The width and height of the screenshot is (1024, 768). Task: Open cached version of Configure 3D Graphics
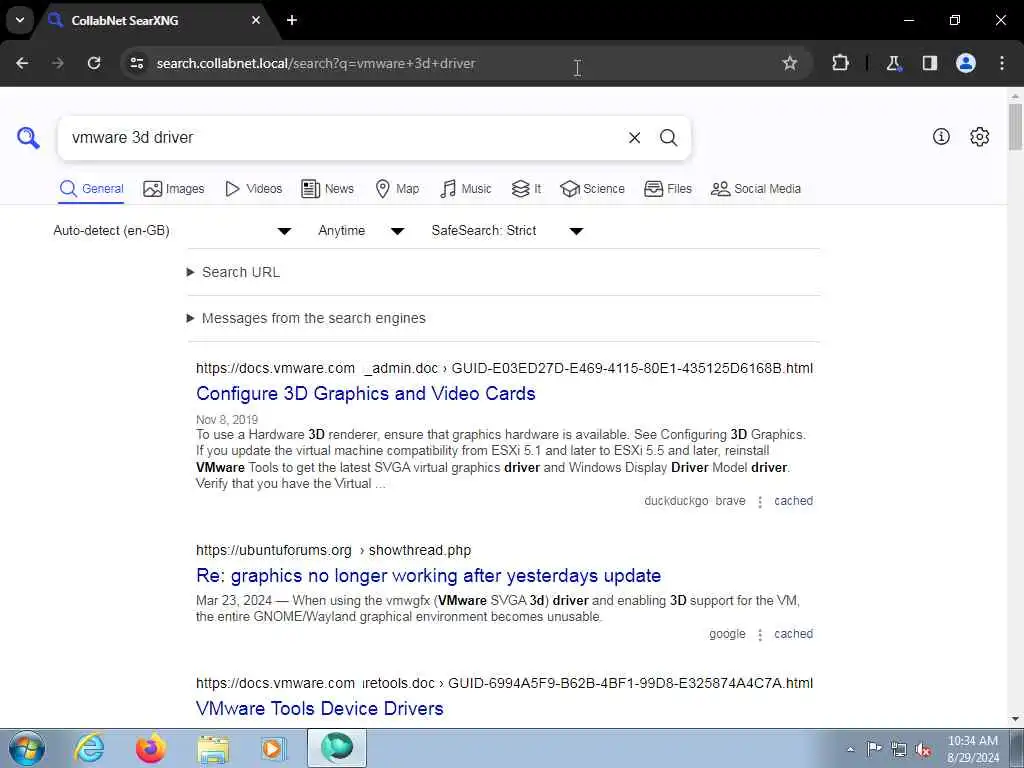point(793,501)
